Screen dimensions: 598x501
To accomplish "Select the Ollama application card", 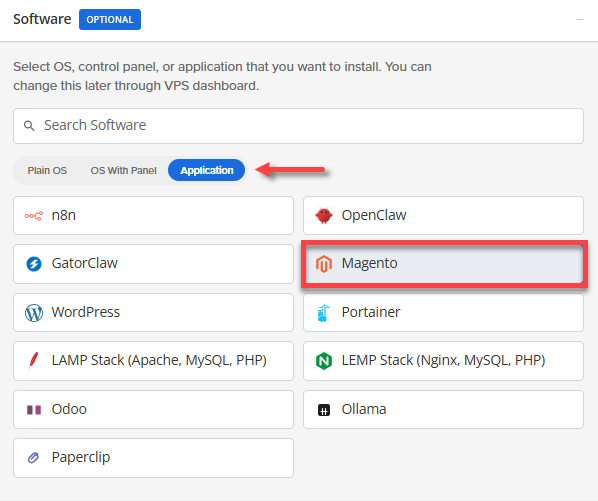I will pos(443,409).
